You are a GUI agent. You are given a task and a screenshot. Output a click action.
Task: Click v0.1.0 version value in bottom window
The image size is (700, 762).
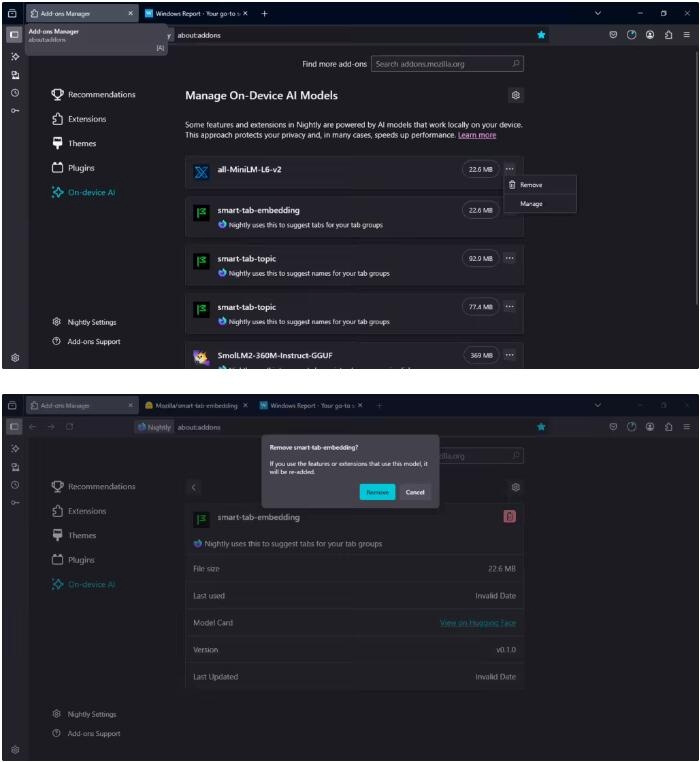pyautogui.click(x=506, y=650)
